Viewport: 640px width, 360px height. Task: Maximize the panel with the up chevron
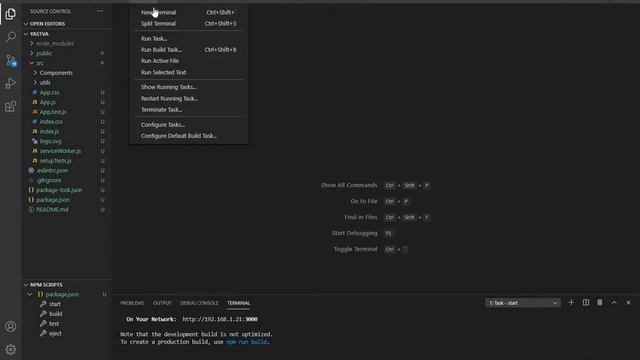pos(614,302)
